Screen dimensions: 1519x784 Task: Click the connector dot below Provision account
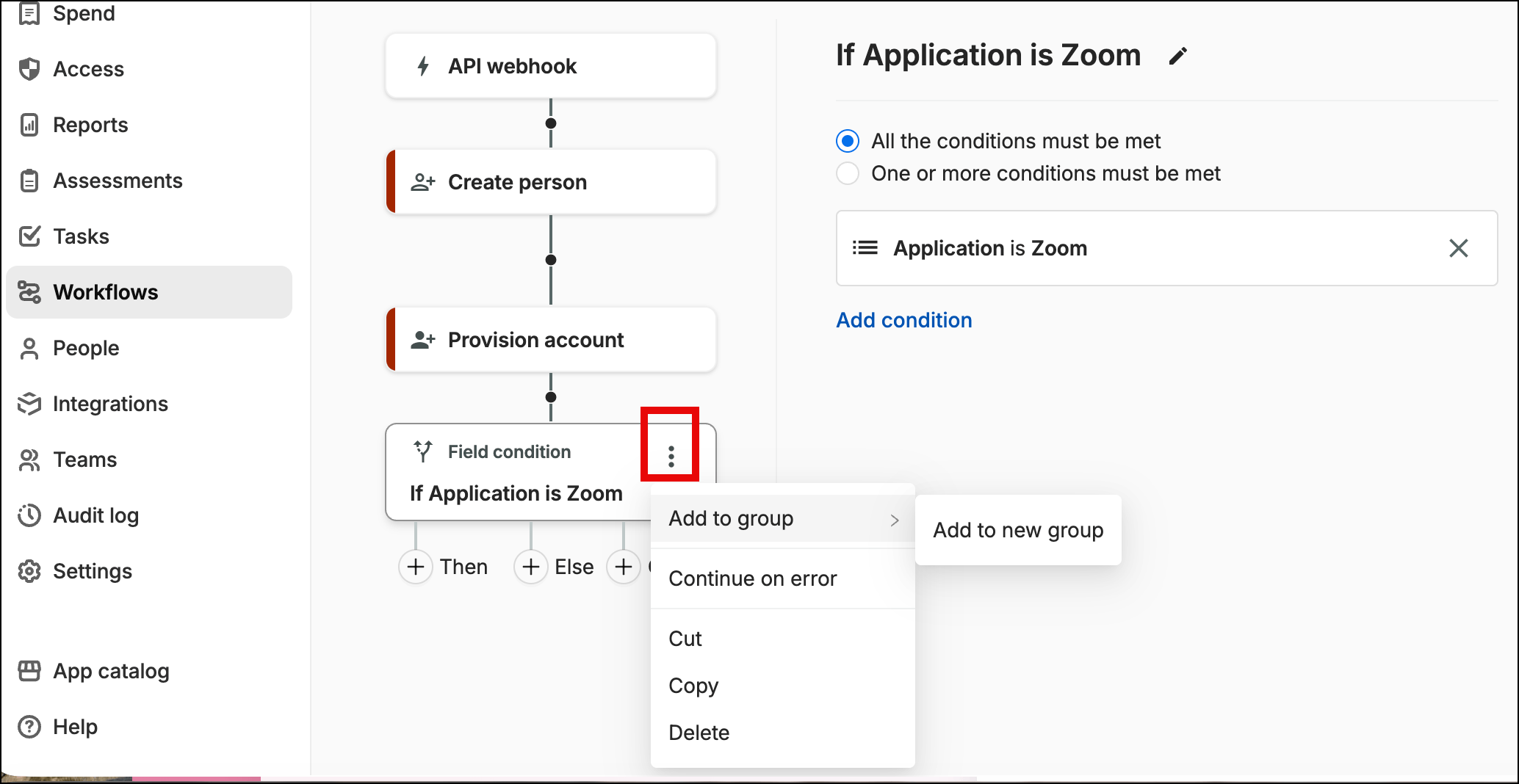coord(551,397)
